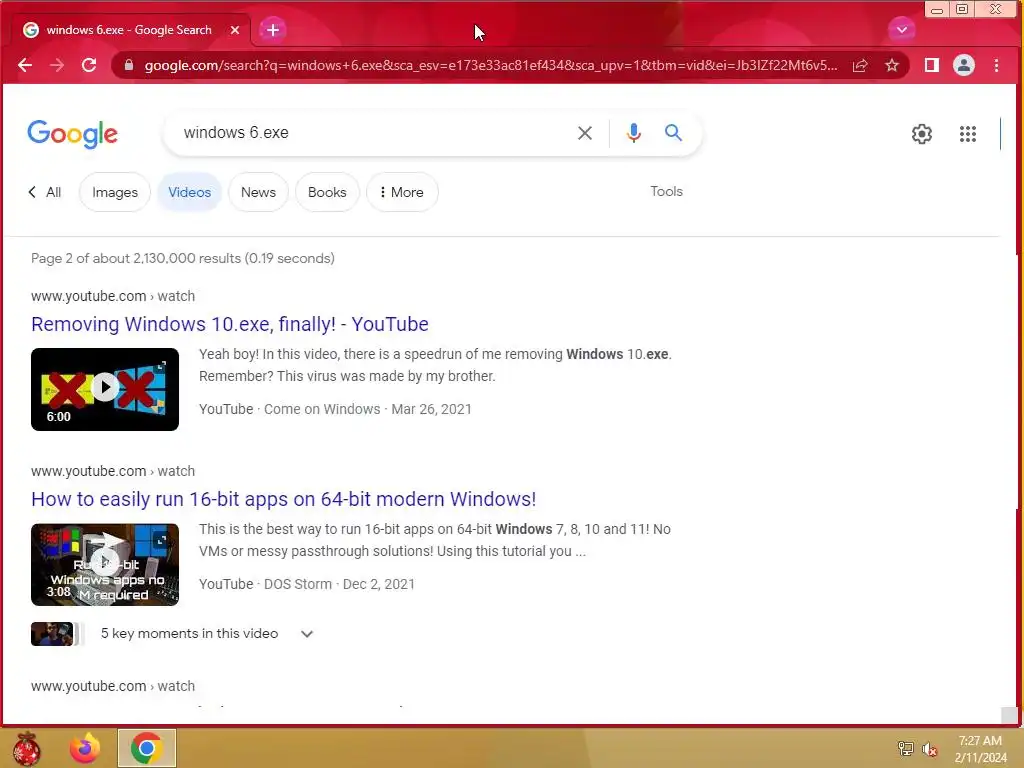The width and height of the screenshot is (1024, 768).
Task: Bookmark this page with the star icon
Action: click(892, 65)
